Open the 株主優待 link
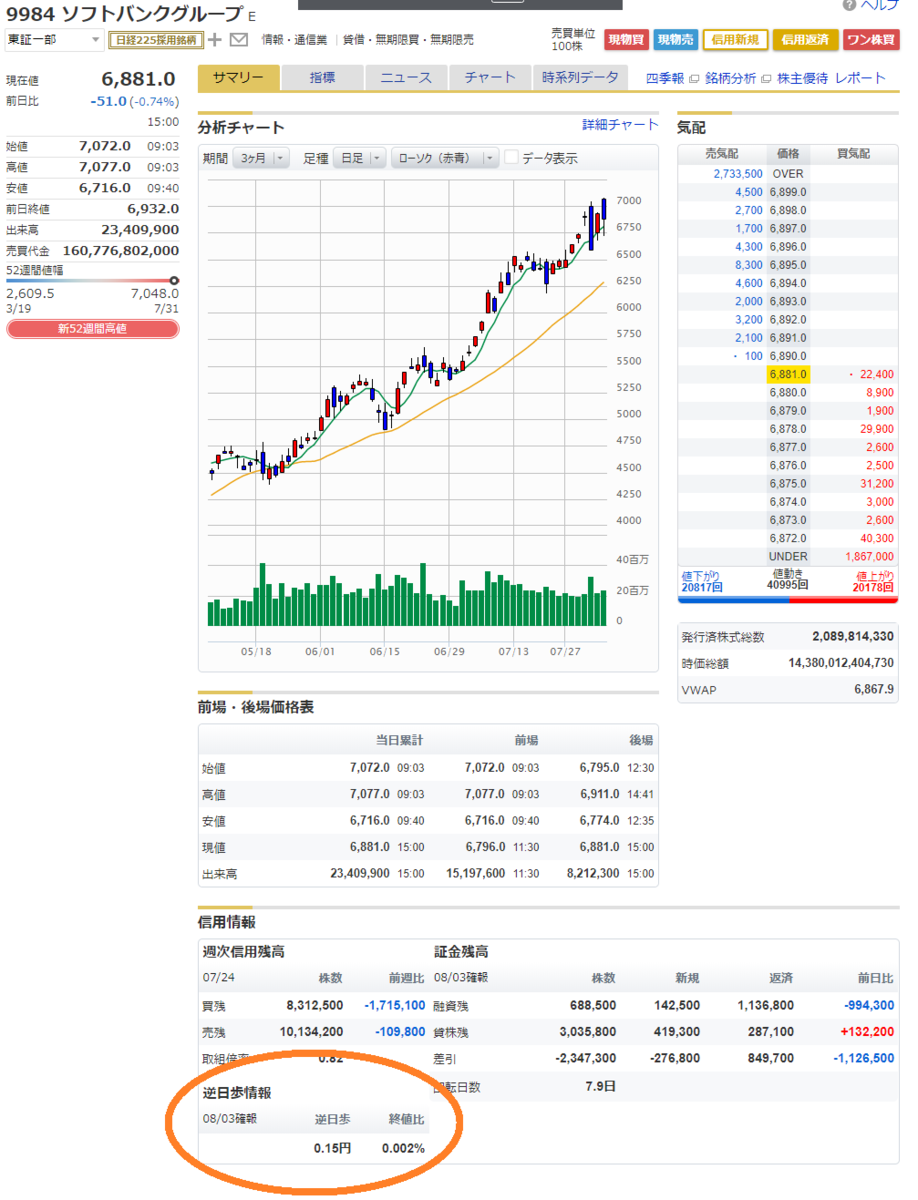 click(x=802, y=78)
